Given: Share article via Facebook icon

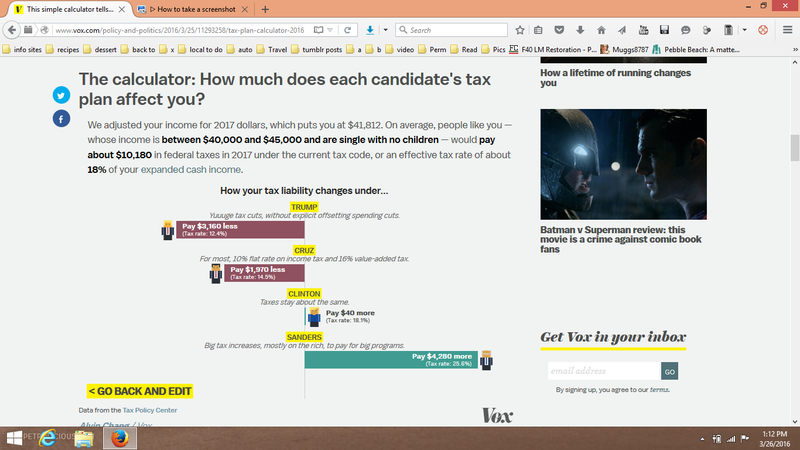Looking at the screenshot, I should point(61,119).
